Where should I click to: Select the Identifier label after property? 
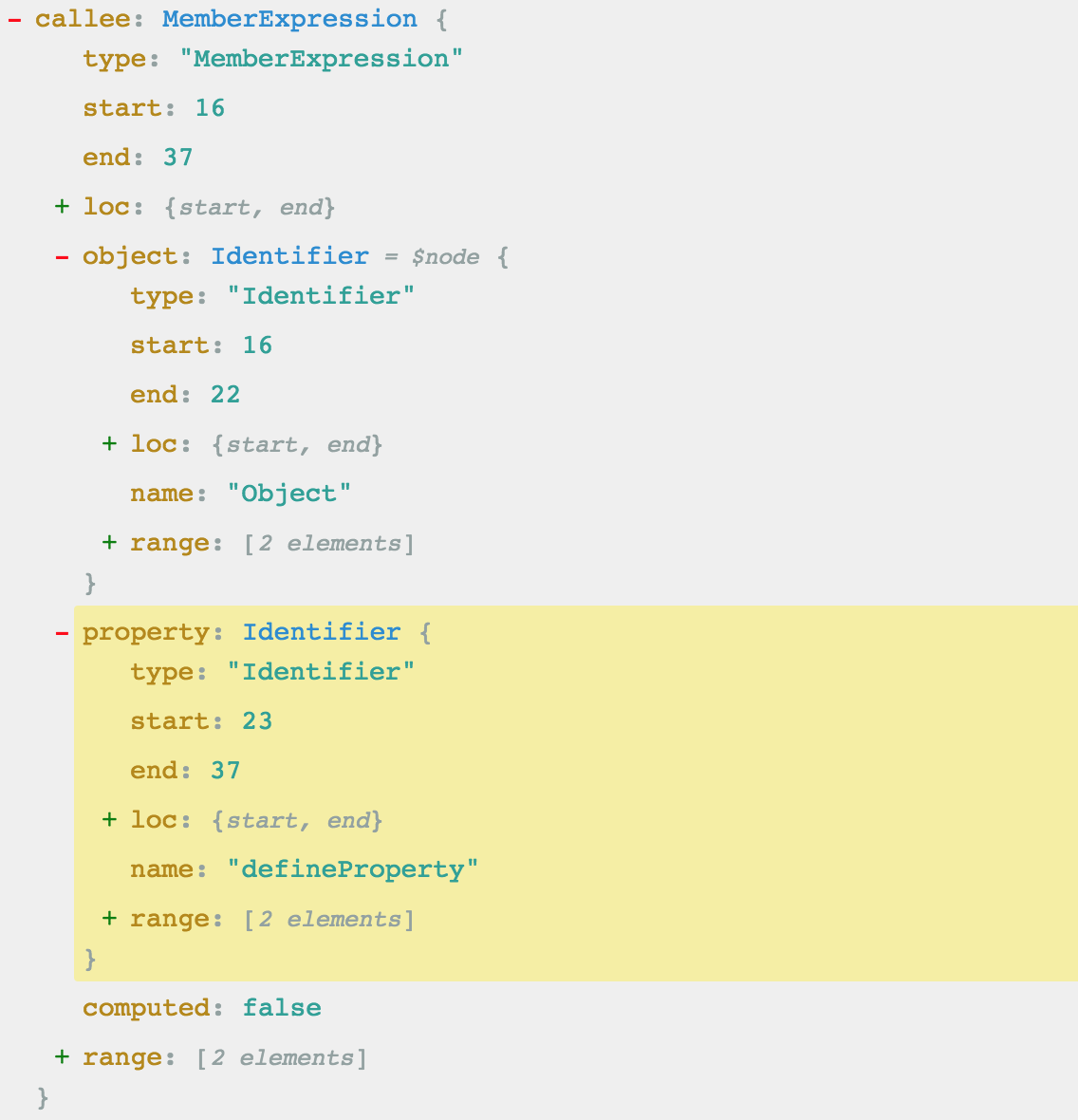click(322, 632)
